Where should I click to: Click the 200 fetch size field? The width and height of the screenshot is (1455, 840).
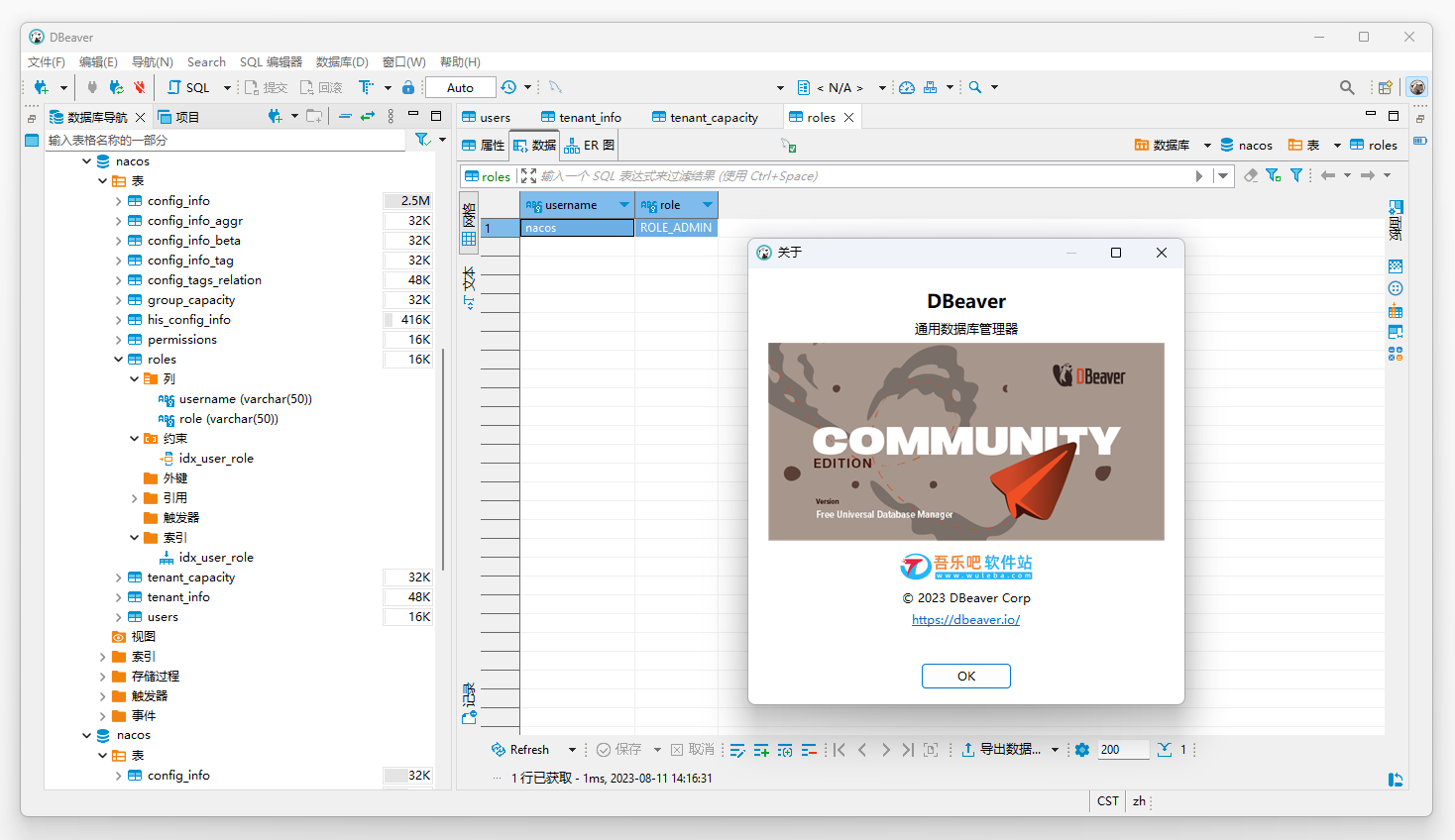pos(1123,750)
